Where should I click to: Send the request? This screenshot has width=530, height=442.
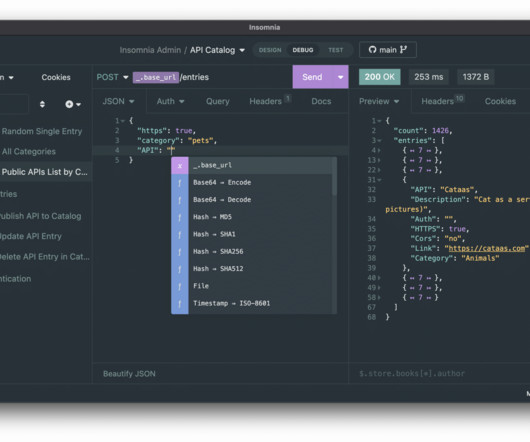tap(312, 77)
